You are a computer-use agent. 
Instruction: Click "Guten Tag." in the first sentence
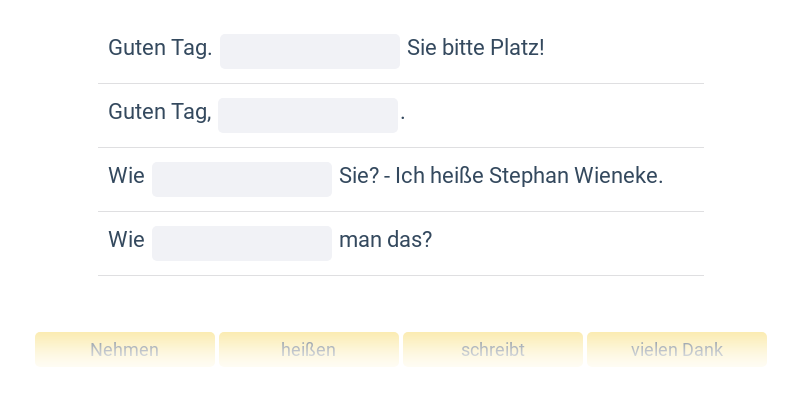coord(160,48)
